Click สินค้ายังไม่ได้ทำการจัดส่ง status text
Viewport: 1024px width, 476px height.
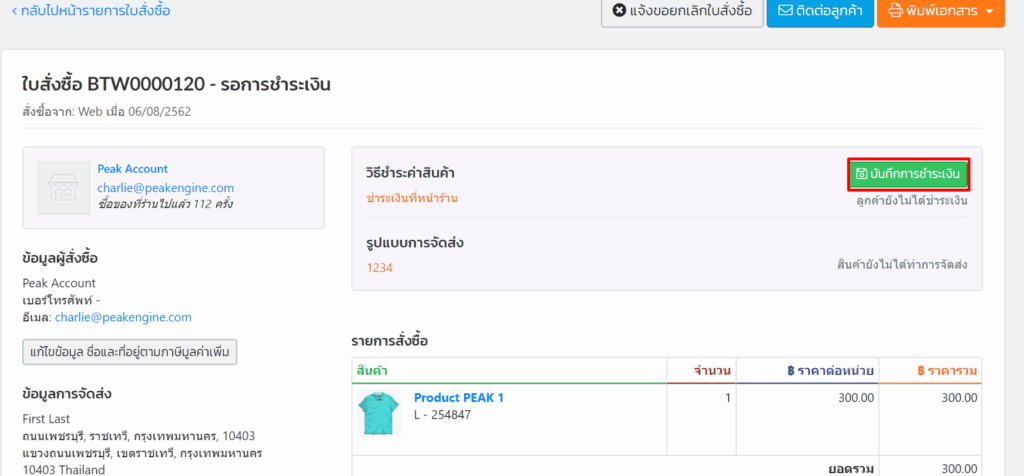coord(902,265)
